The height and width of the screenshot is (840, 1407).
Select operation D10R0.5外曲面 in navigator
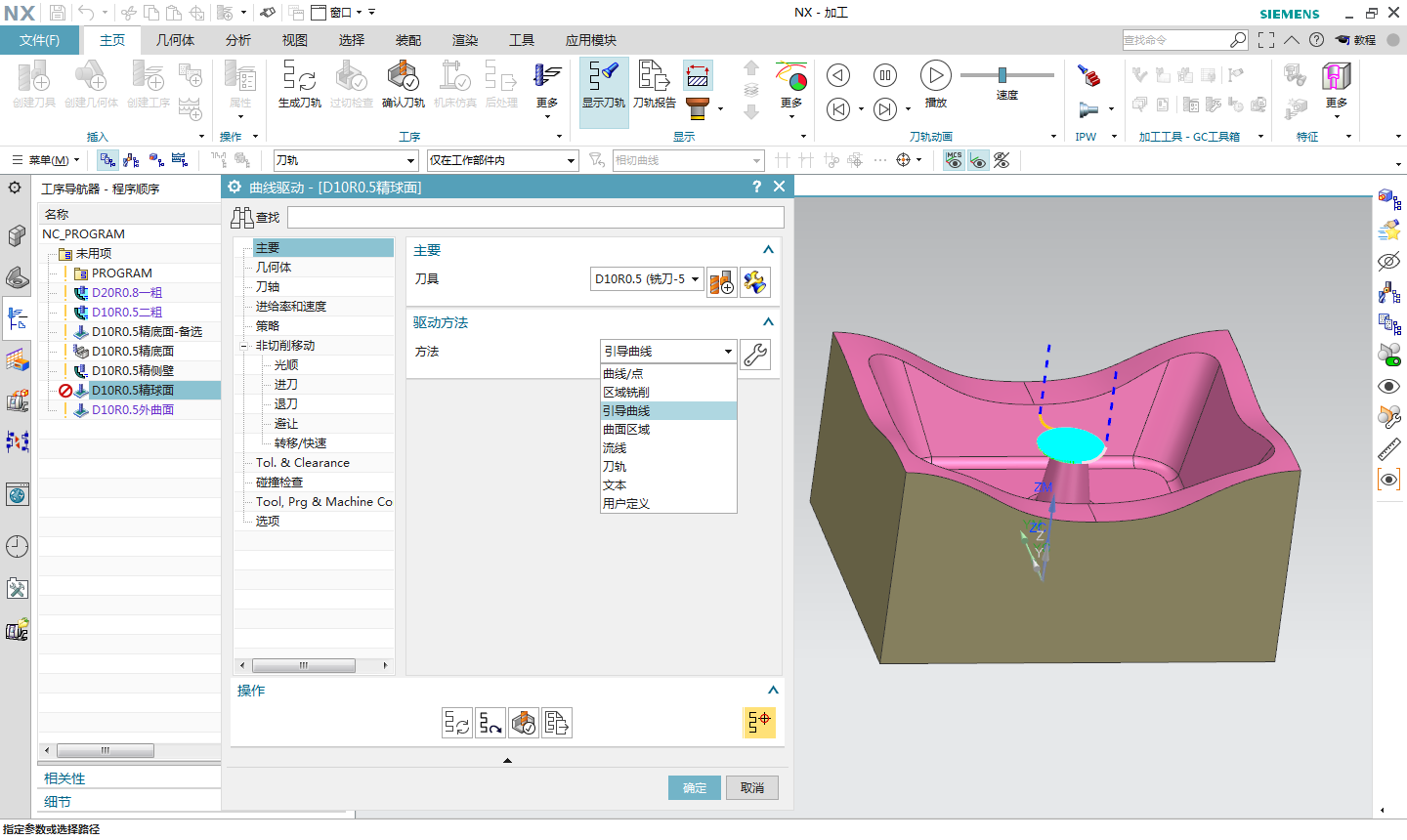point(133,409)
